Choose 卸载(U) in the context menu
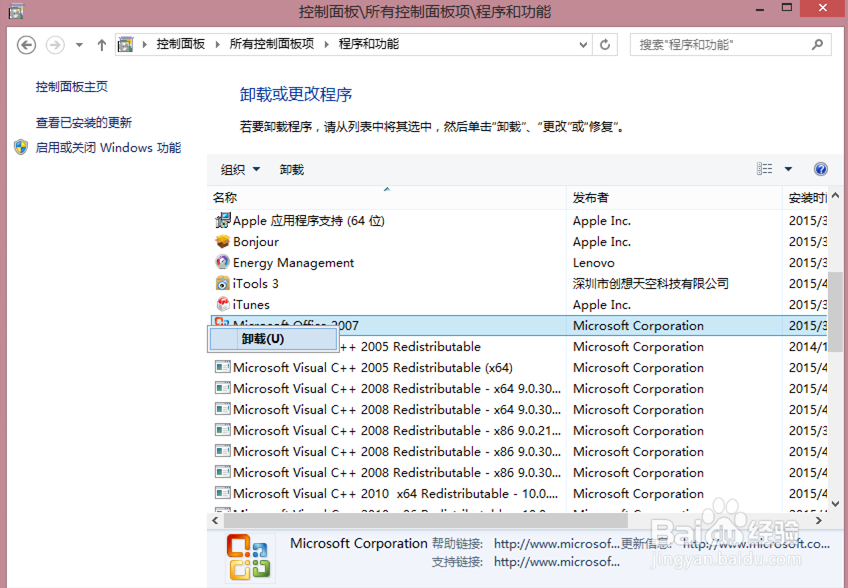Viewport: 848px width, 588px height. click(273, 339)
